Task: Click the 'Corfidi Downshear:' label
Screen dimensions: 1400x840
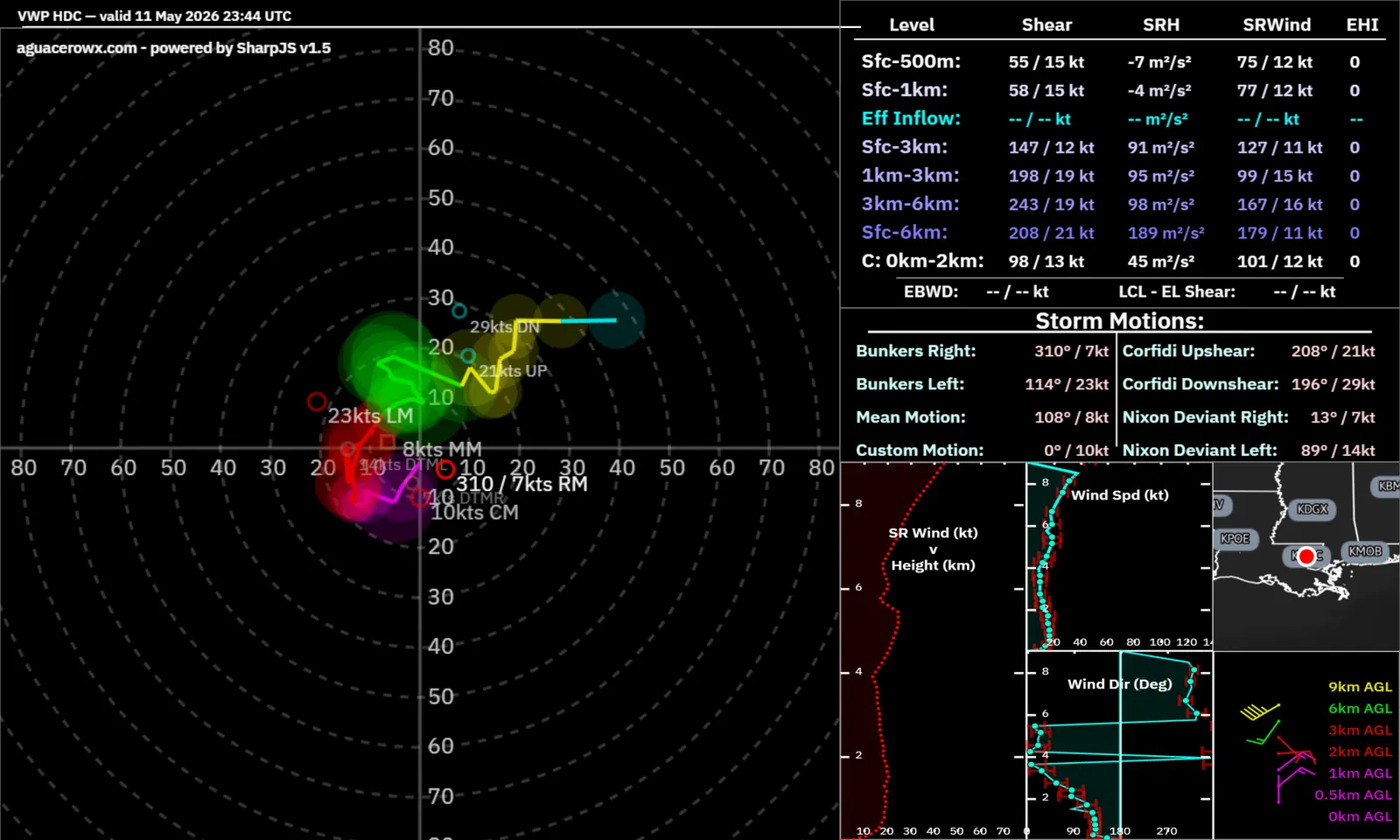Action: pos(1200,384)
